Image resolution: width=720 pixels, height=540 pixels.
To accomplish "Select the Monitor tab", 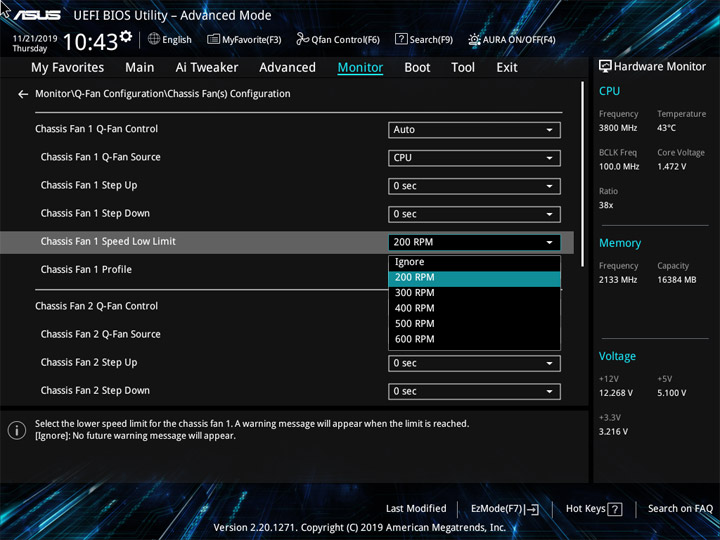I will [360, 68].
